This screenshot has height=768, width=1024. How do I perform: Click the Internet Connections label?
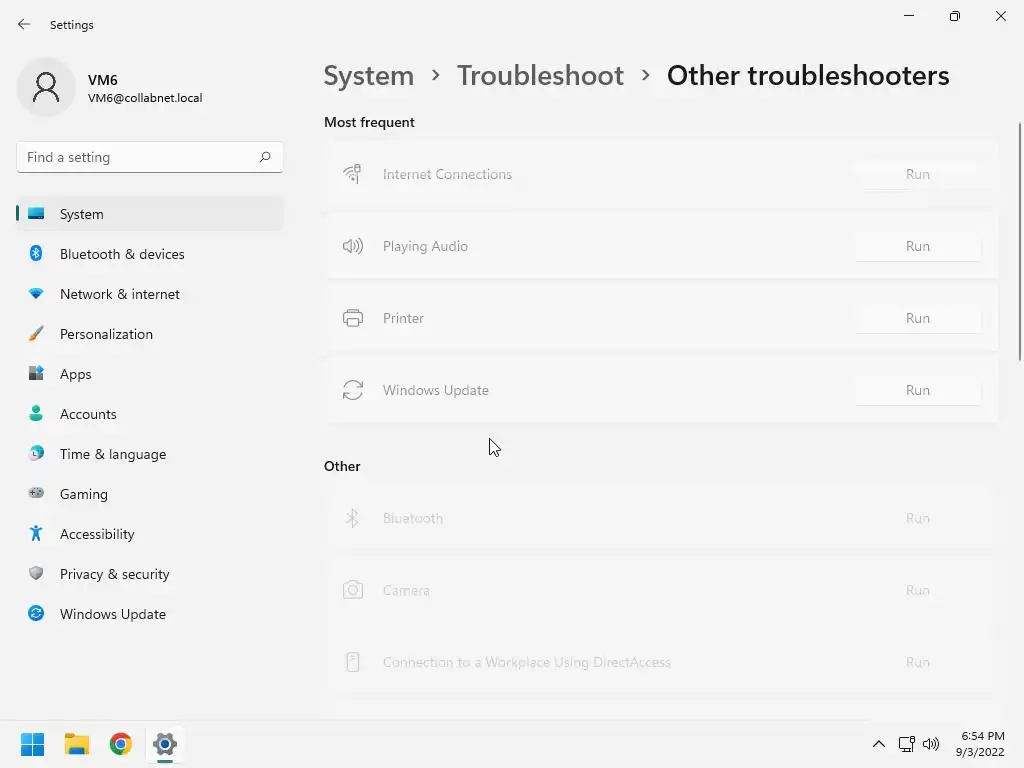(x=447, y=174)
